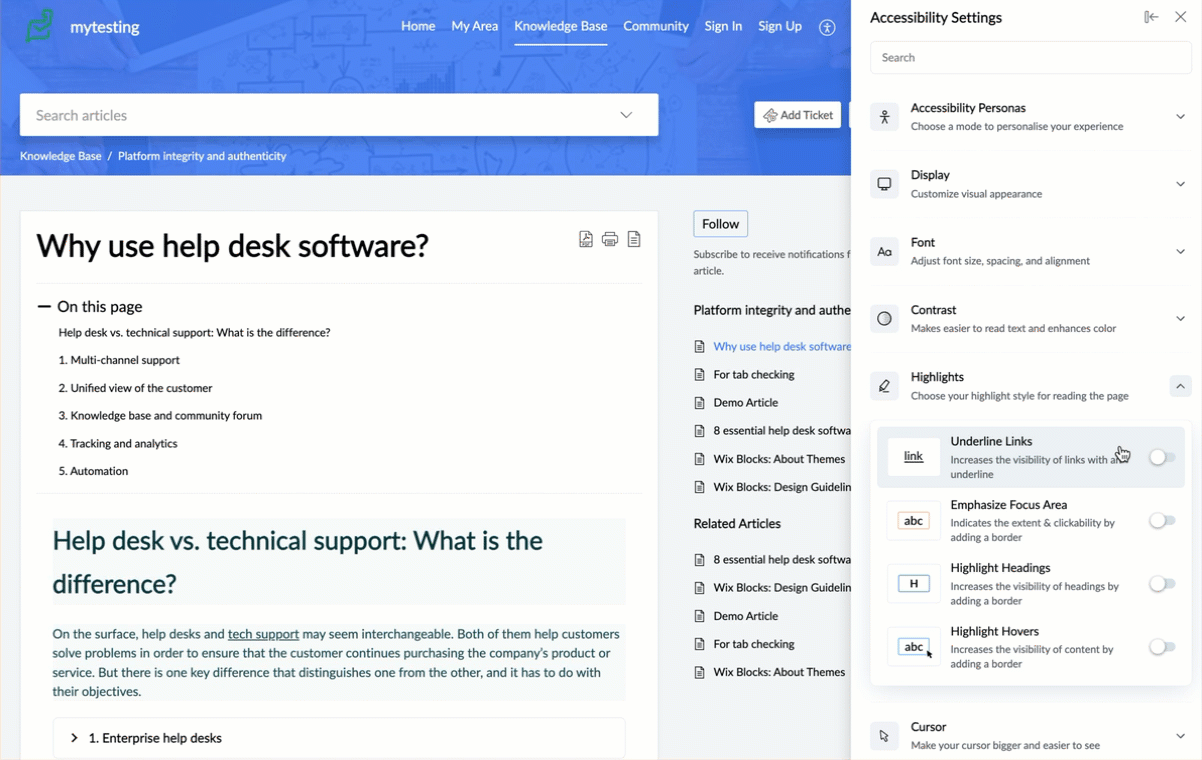Expand the Enterprise help desks section
The image size is (1202, 760).
74,738
